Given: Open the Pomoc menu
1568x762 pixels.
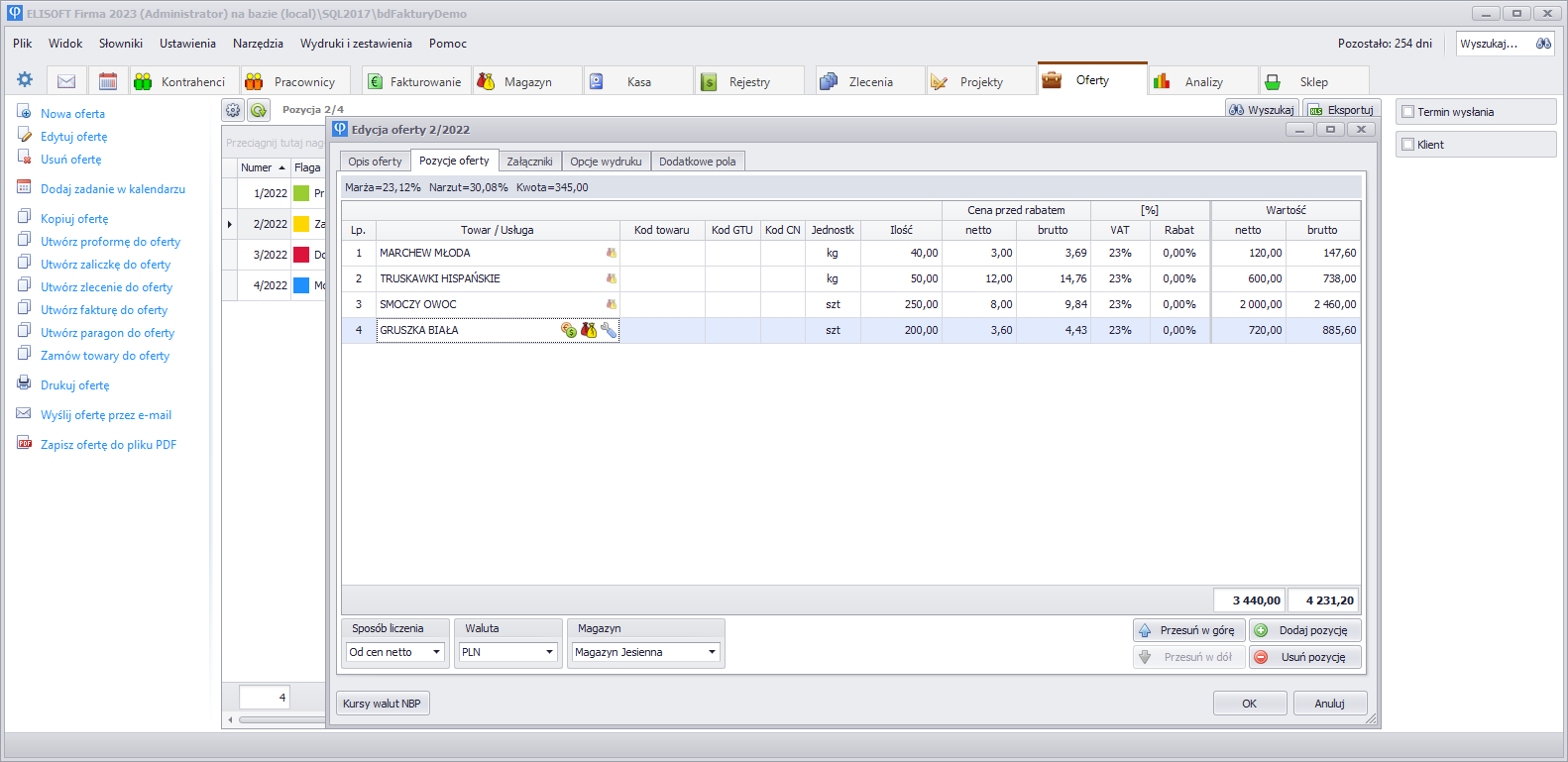Looking at the screenshot, I should click(448, 44).
